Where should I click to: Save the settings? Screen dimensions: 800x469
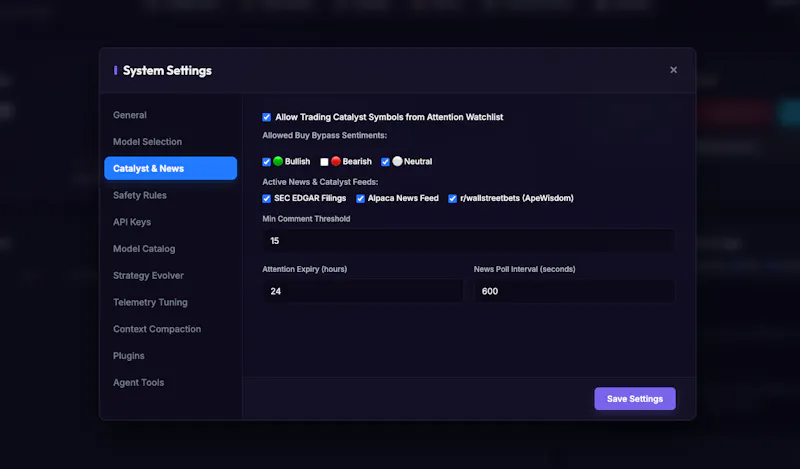tap(635, 399)
